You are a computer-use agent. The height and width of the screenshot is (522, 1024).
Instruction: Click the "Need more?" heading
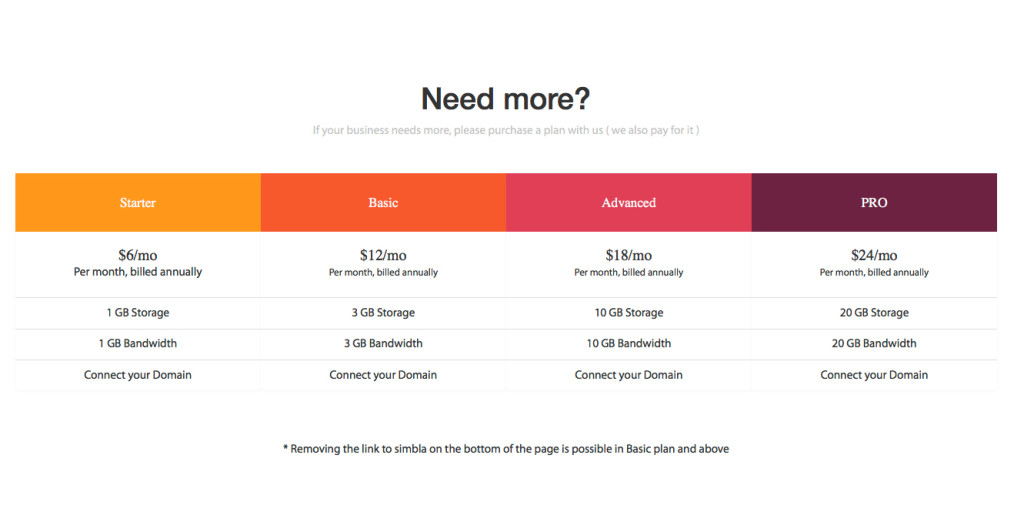pos(505,99)
